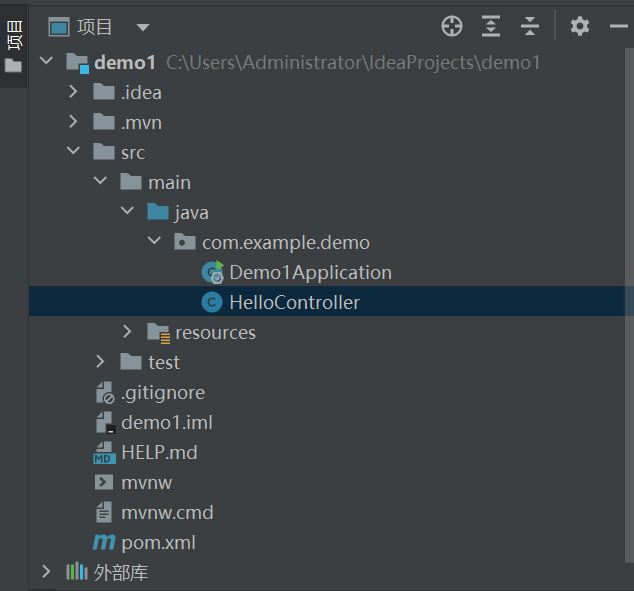Click the Demo1Application Spring class icon

click(x=212, y=272)
